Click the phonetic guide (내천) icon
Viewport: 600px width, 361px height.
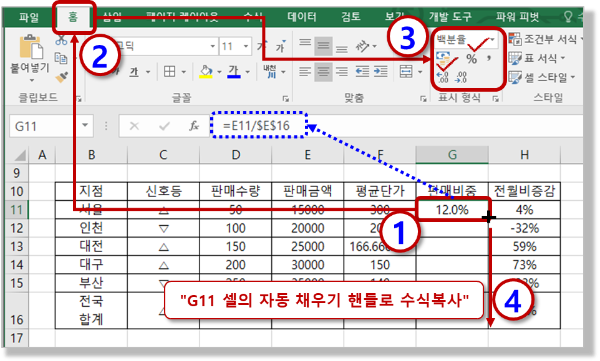[x=270, y=72]
